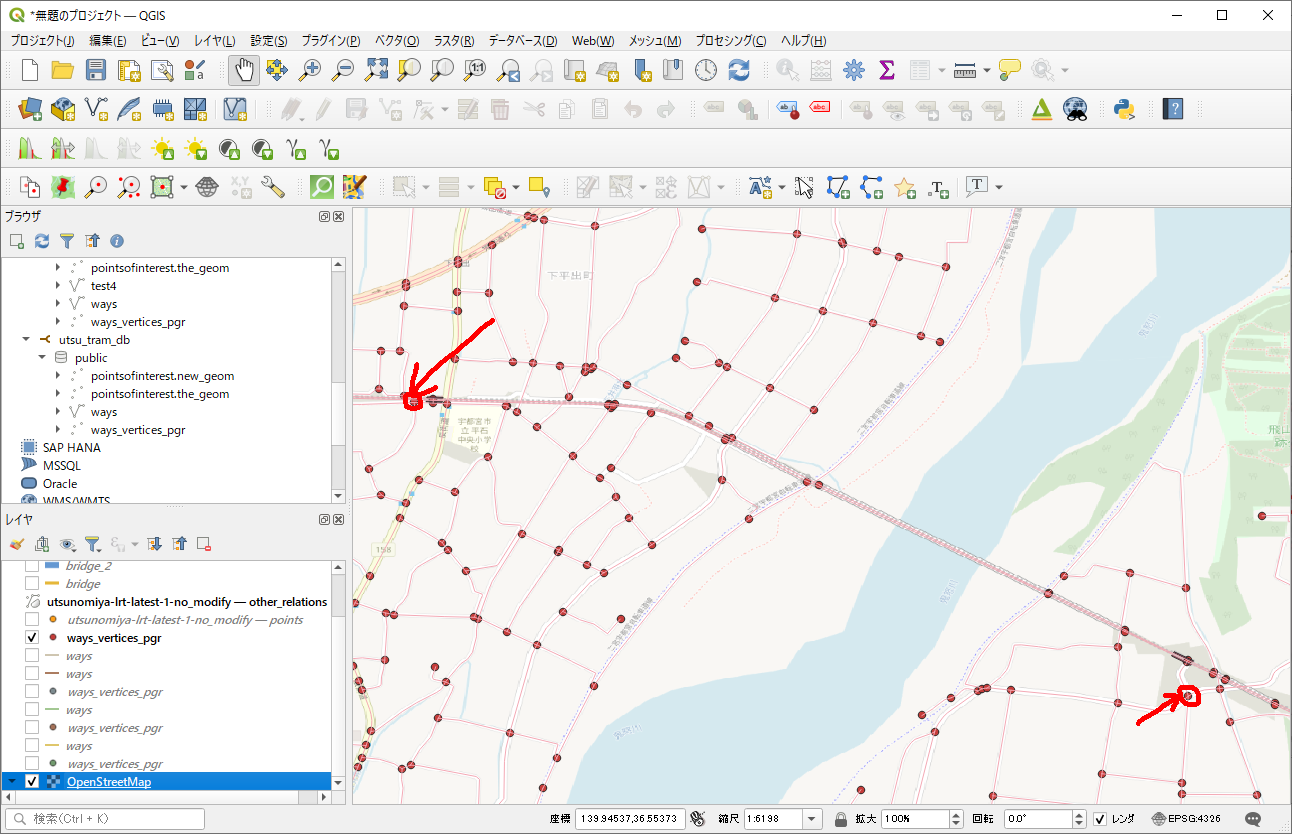The width and height of the screenshot is (1292, 834).
Task: Collapse the public schema node
Action: tap(42, 358)
